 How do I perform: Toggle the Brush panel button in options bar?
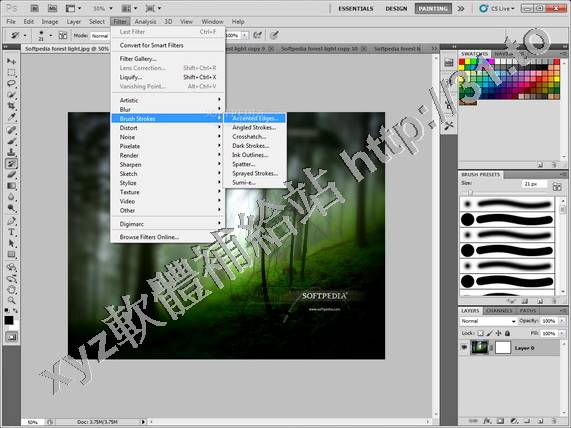click(63, 36)
